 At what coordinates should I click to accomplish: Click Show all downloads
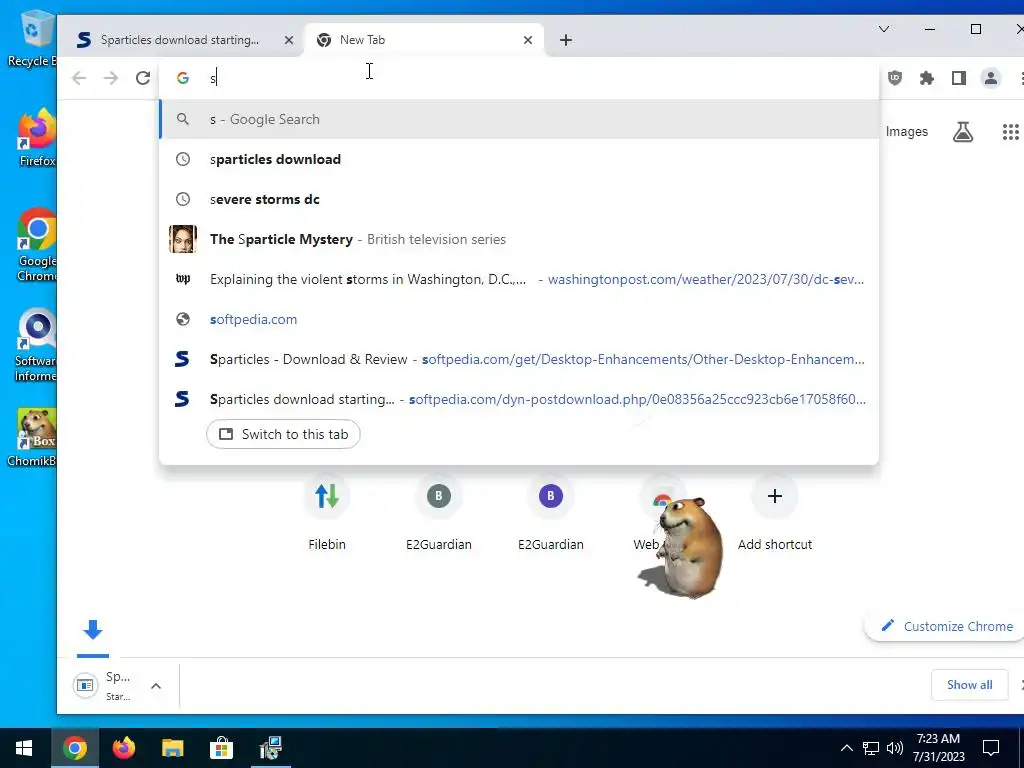click(969, 684)
